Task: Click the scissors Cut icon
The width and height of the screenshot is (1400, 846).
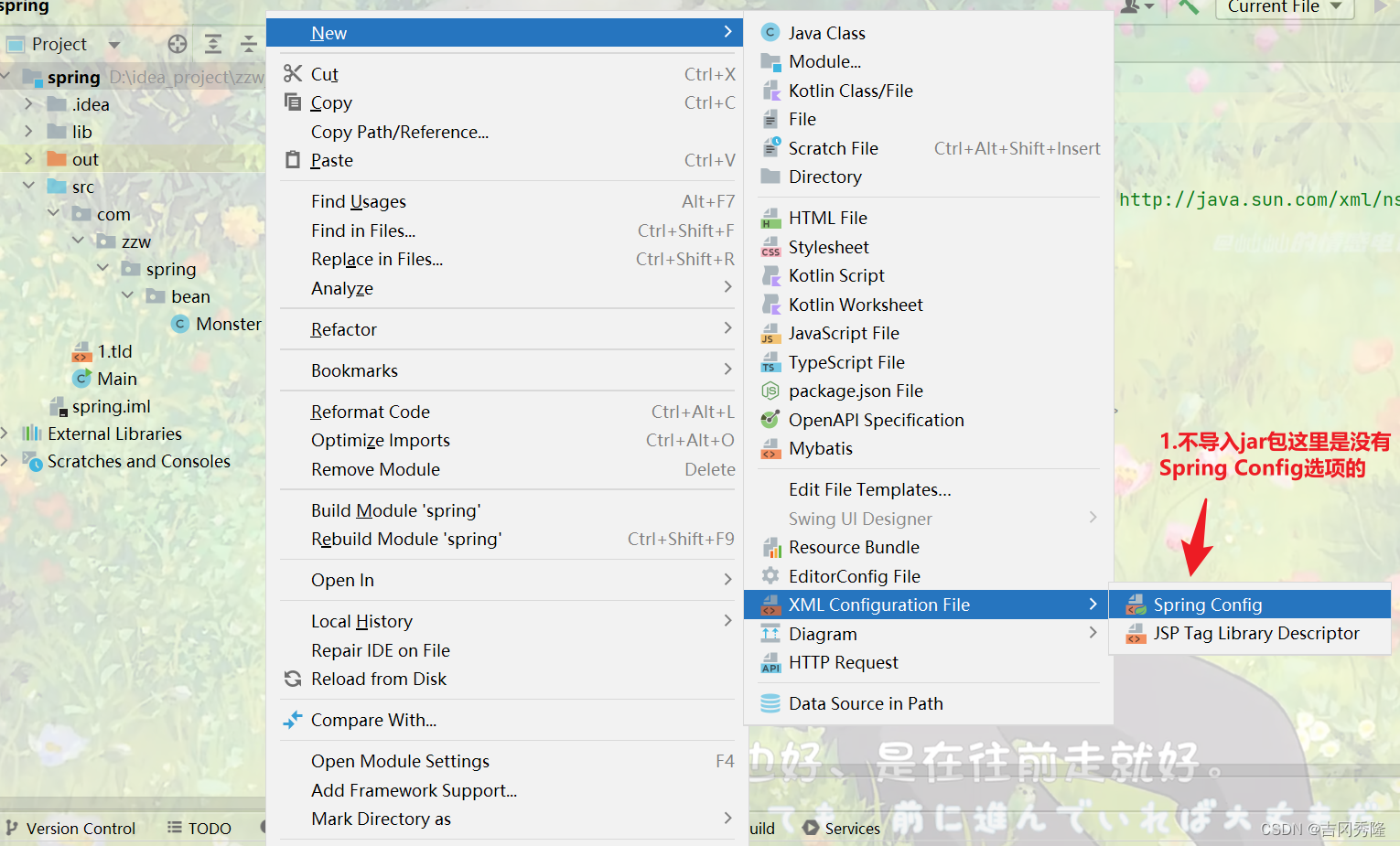Action: tap(293, 73)
